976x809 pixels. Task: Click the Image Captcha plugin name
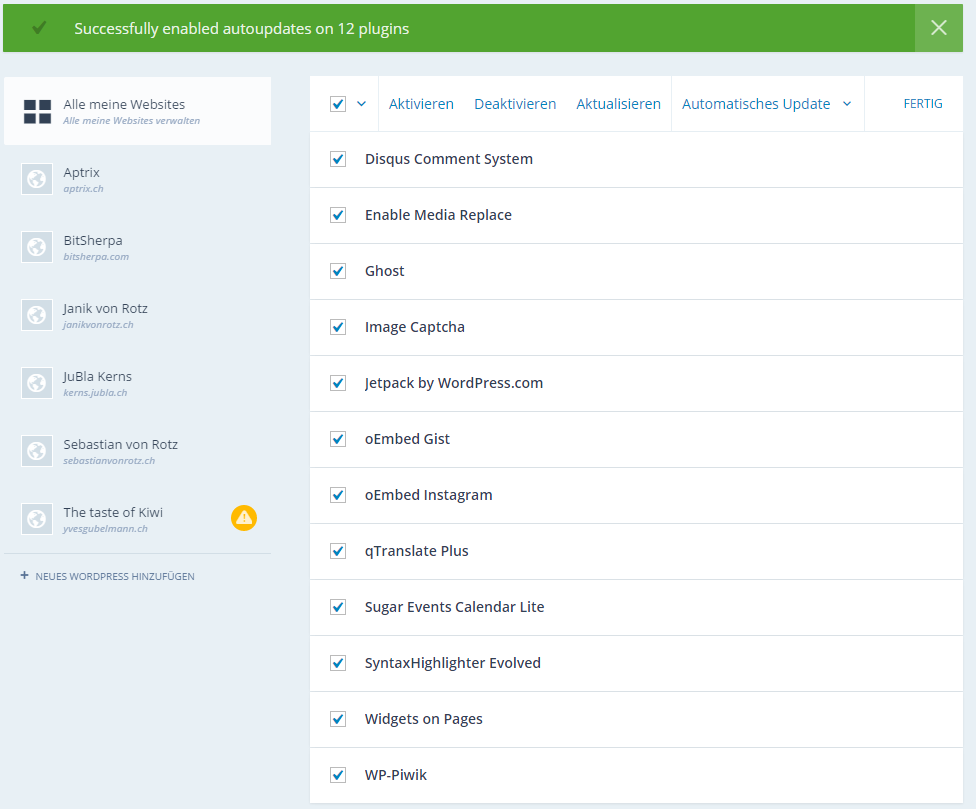pos(415,327)
